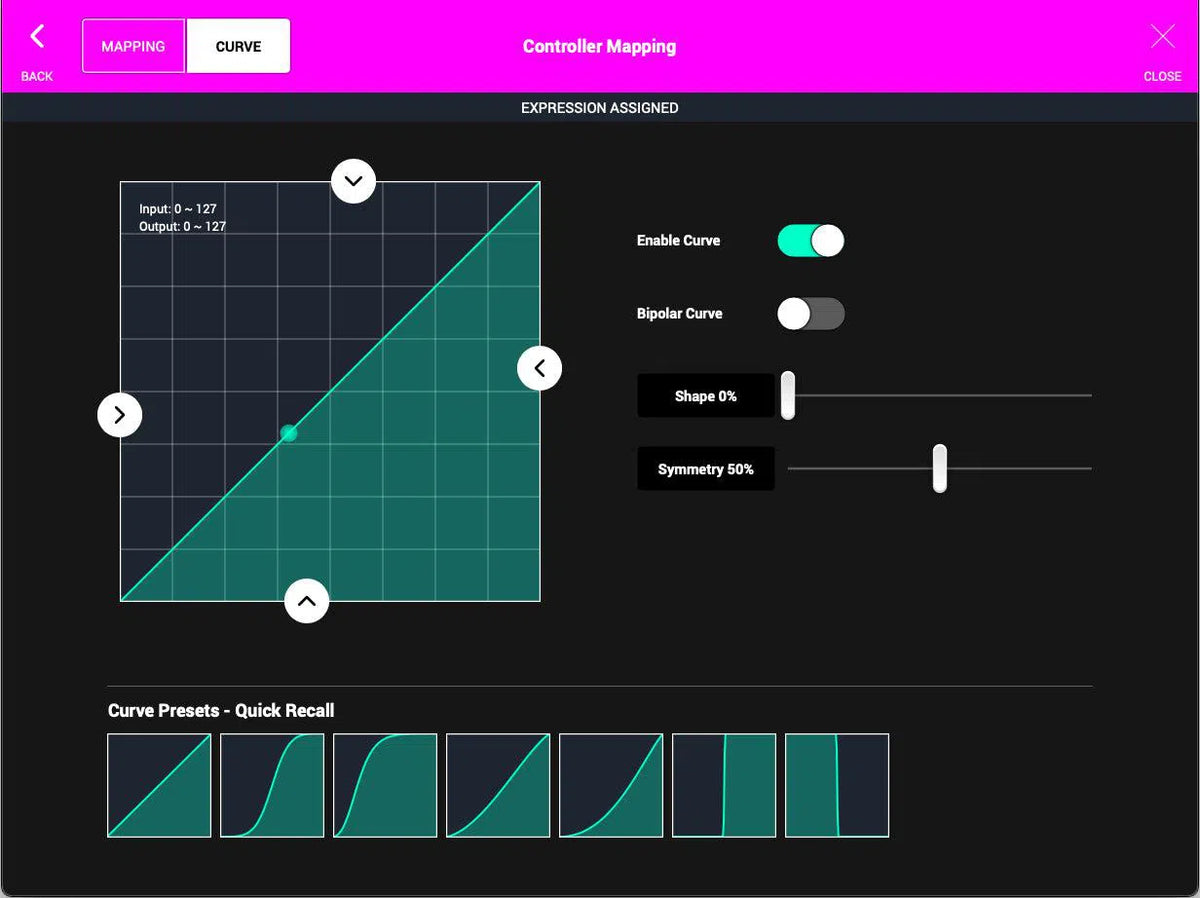Click the downward chevron above the curve graph
This screenshot has width=1200, height=898.
pos(353,181)
